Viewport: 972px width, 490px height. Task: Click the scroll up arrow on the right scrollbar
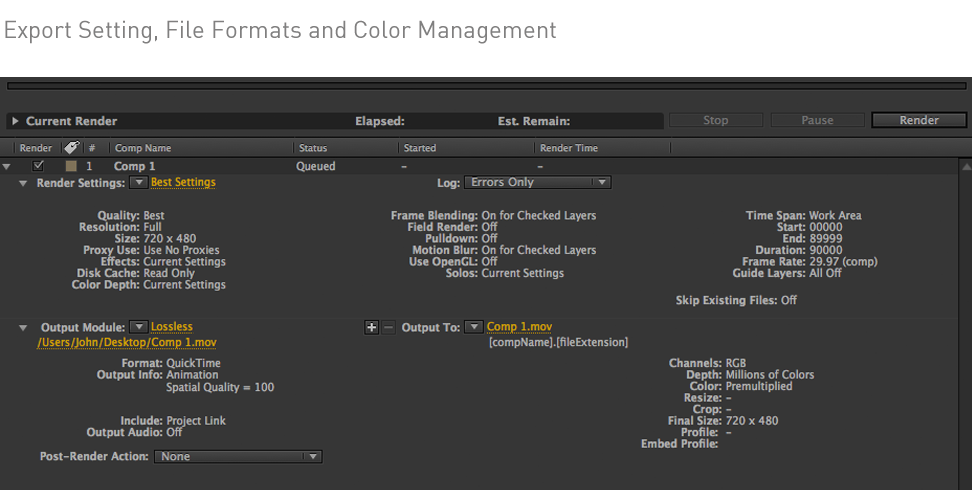click(966, 167)
